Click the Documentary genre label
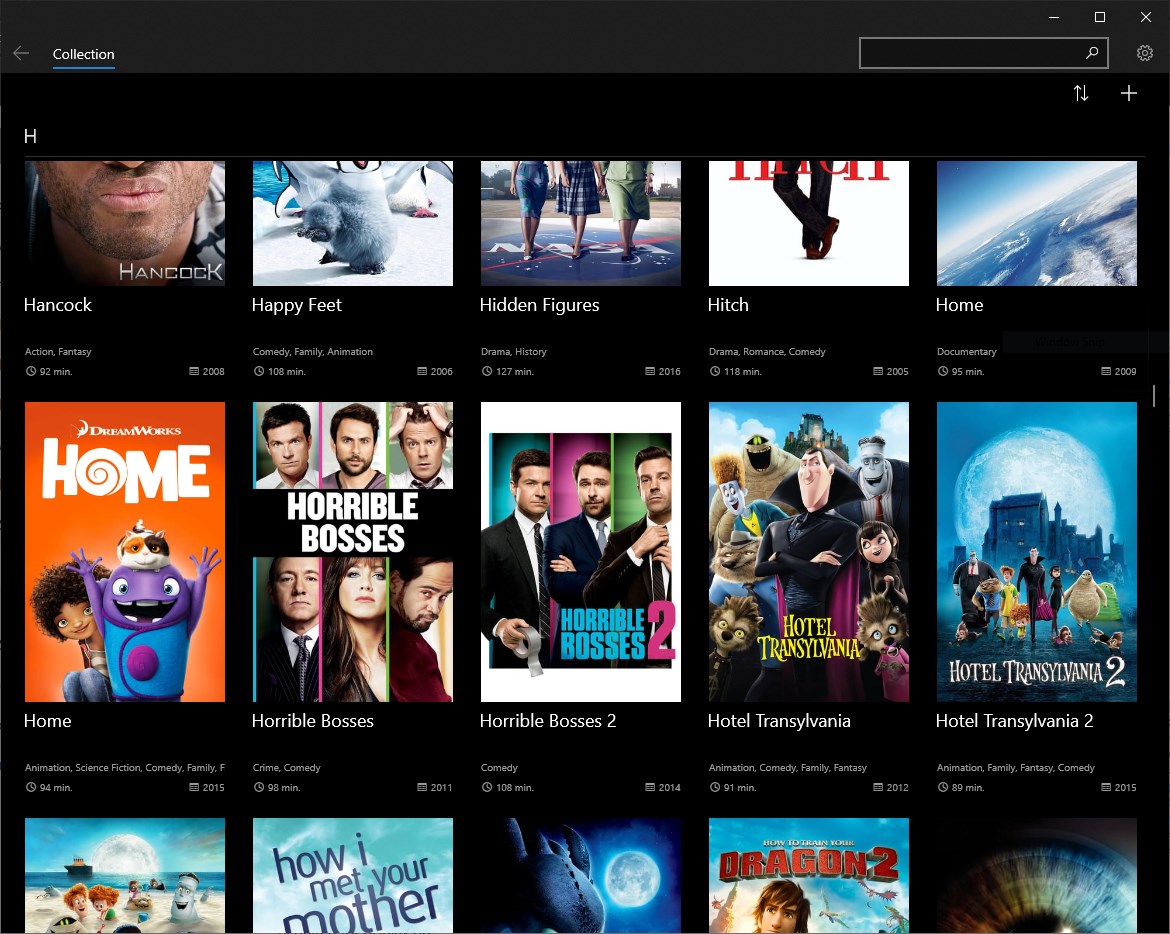Viewport: 1170px width, 934px height. tap(966, 351)
